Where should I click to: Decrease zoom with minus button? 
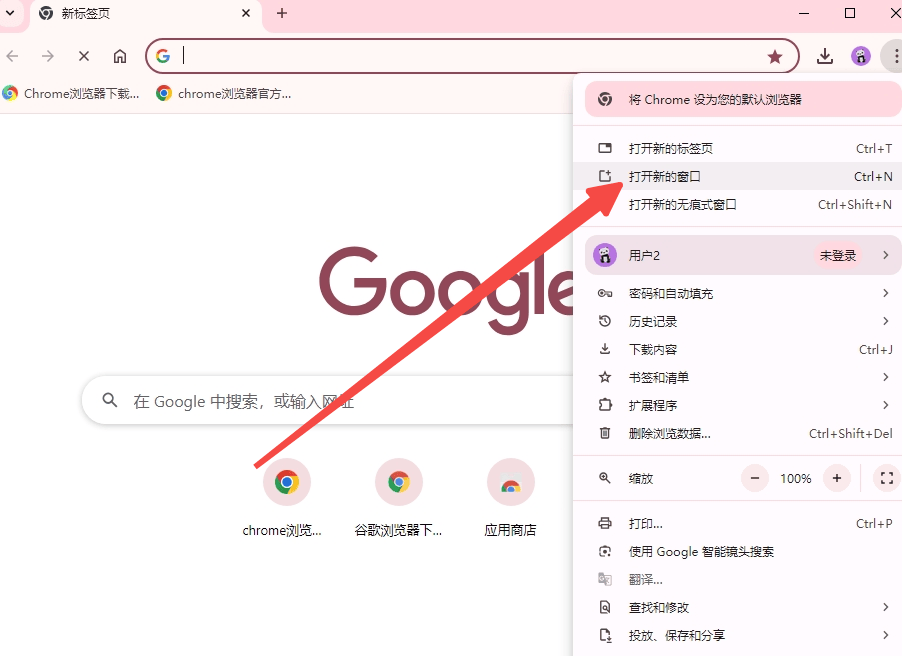[755, 478]
